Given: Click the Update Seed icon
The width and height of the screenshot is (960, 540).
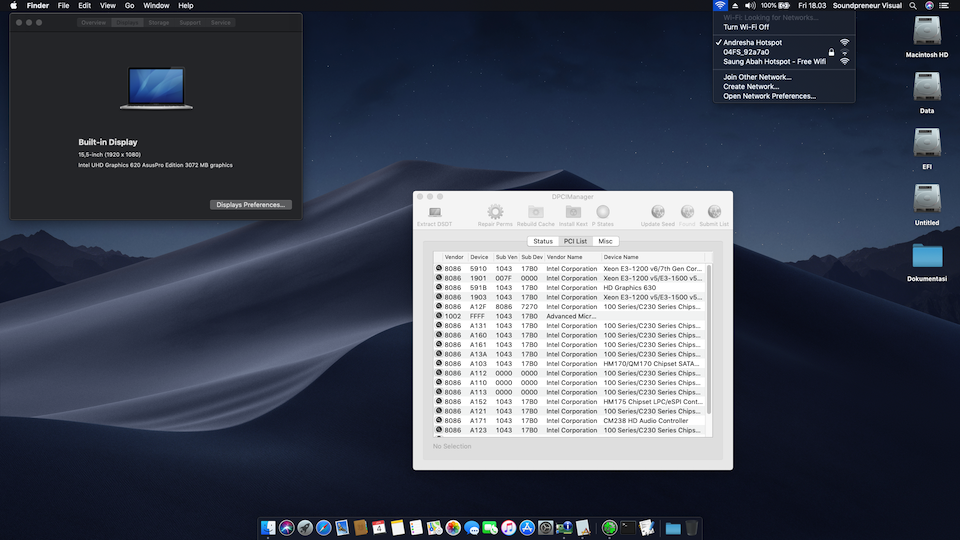Looking at the screenshot, I should point(657,212).
